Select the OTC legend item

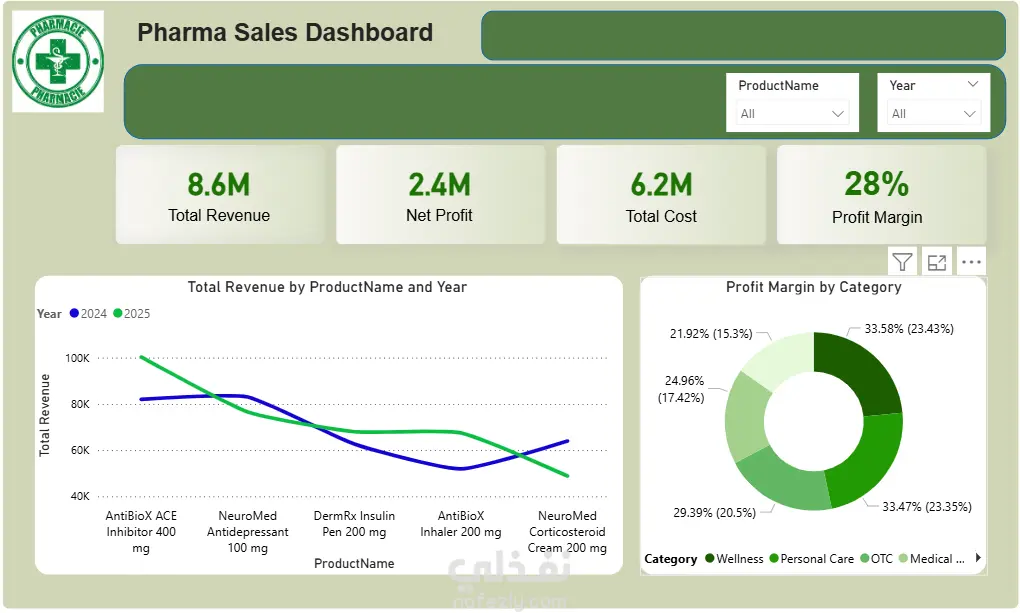[x=876, y=558]
